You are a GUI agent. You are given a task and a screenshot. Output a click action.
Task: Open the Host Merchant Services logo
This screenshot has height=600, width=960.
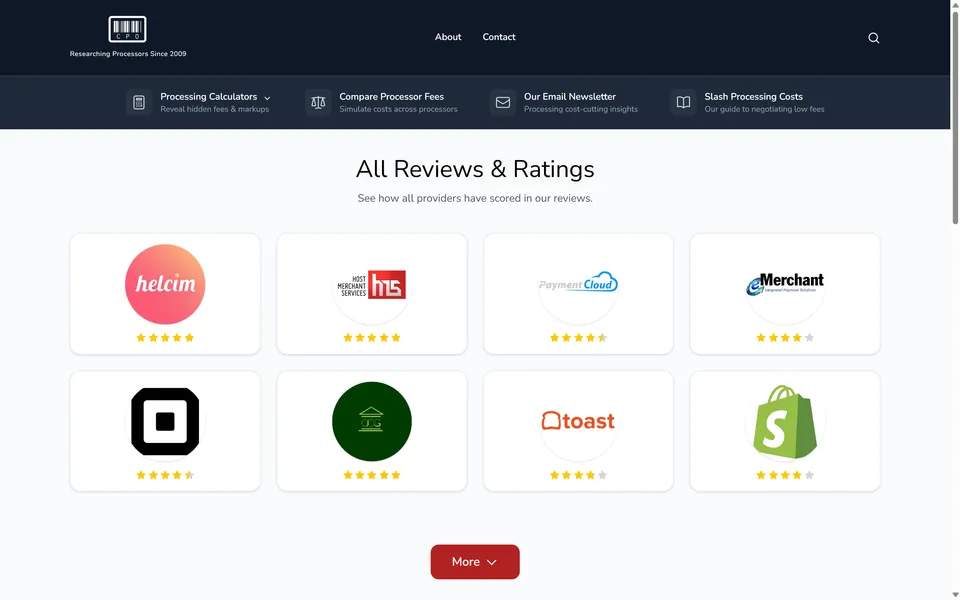coord(372,284)
